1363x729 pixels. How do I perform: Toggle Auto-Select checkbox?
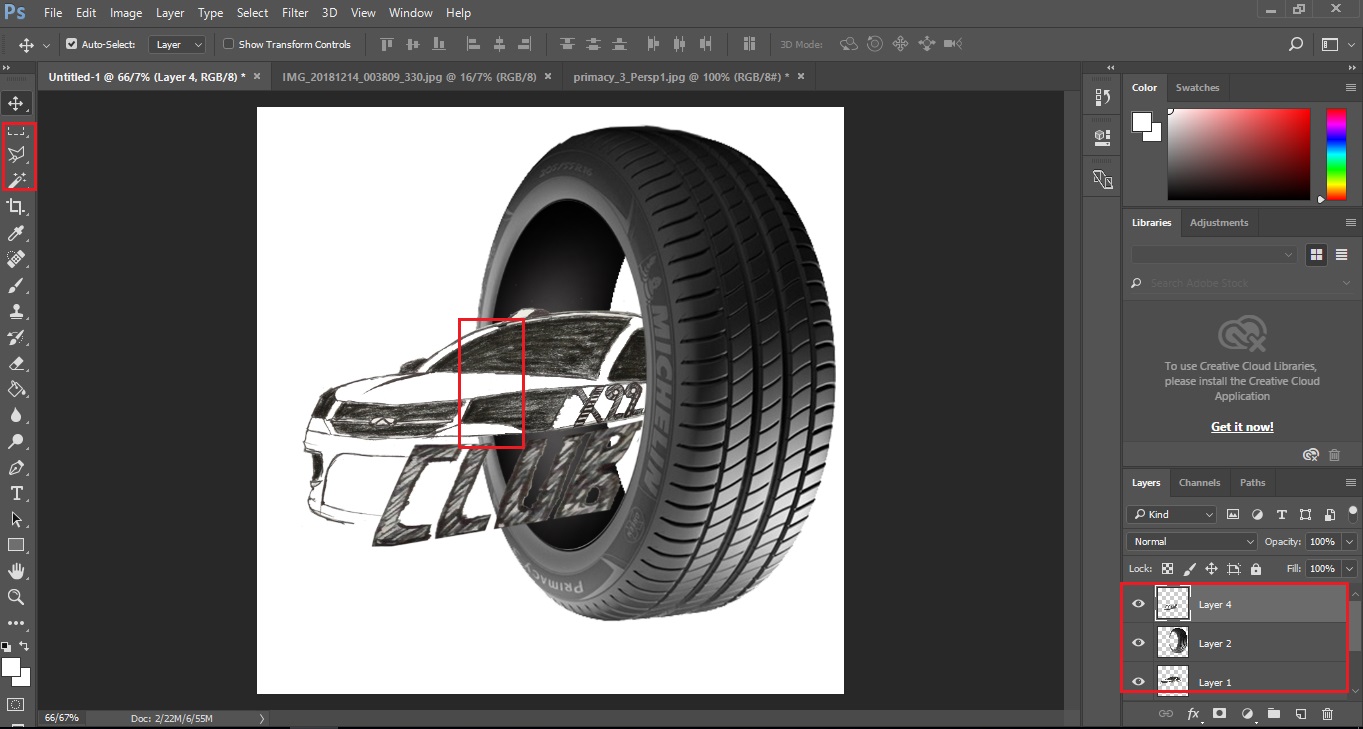point(71,44)
